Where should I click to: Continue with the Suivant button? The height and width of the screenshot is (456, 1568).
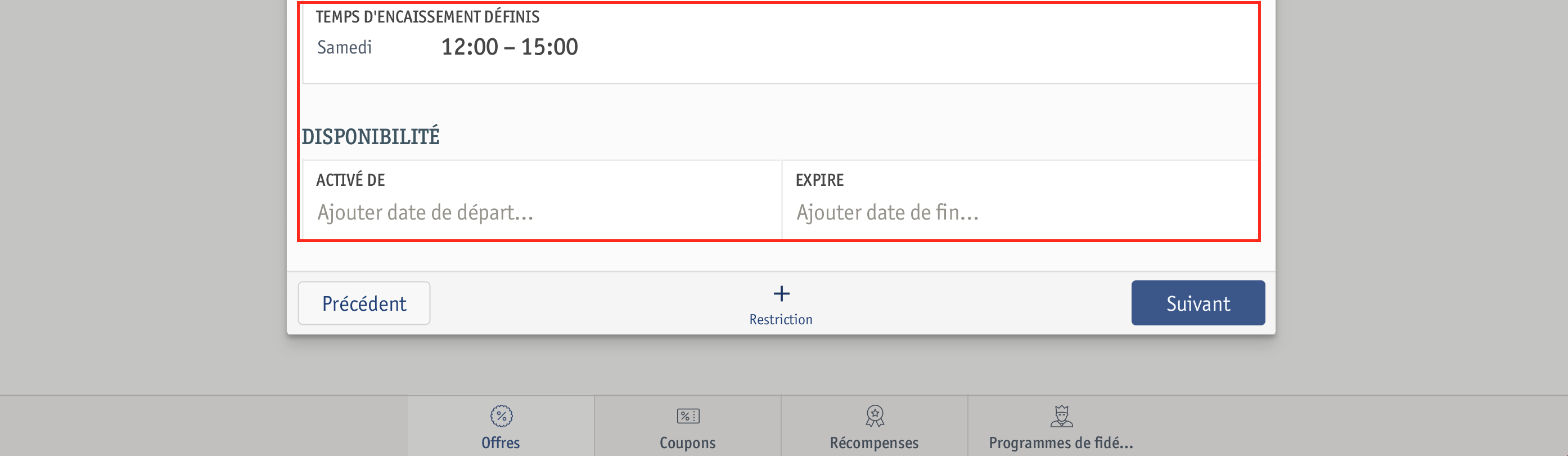[1198, 303]
